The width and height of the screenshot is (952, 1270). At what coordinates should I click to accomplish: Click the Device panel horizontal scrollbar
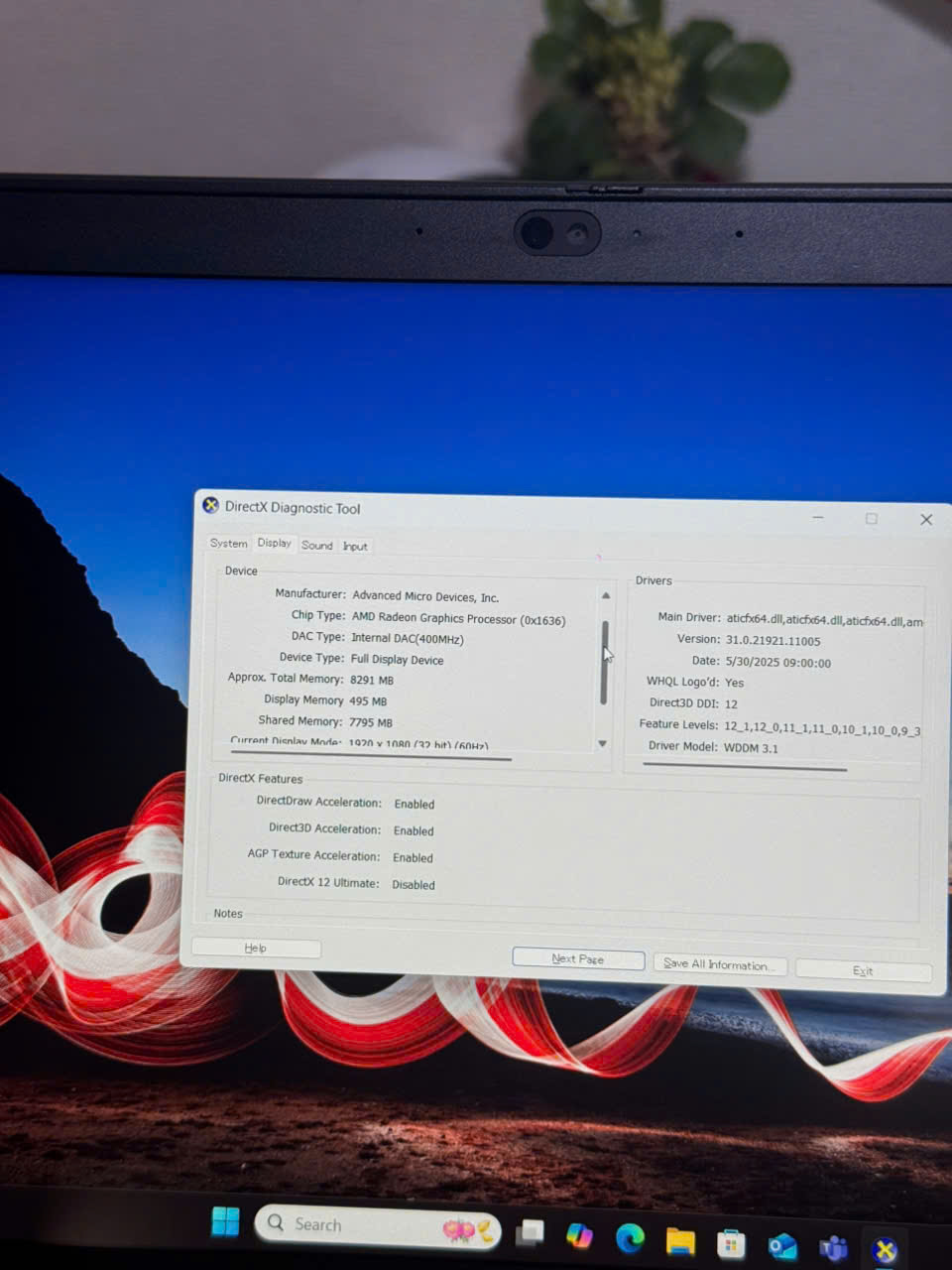coord(371,757)
